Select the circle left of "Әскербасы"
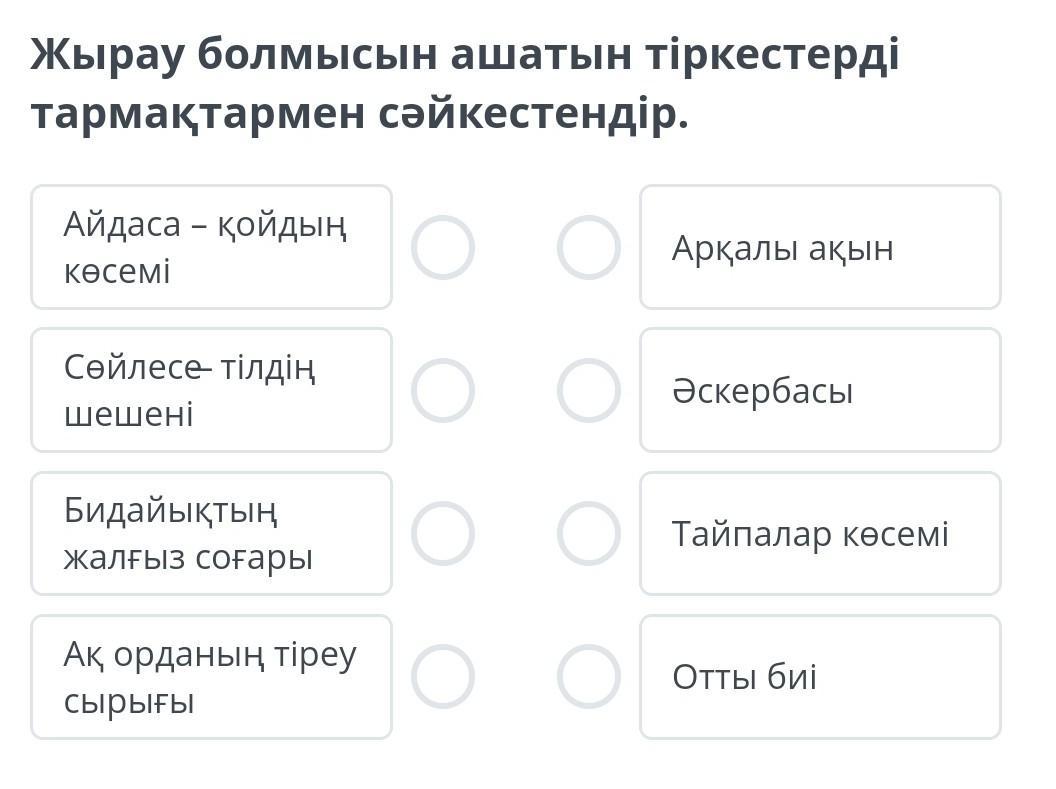This screenshot has height=789, width=1056. (588, 390)
